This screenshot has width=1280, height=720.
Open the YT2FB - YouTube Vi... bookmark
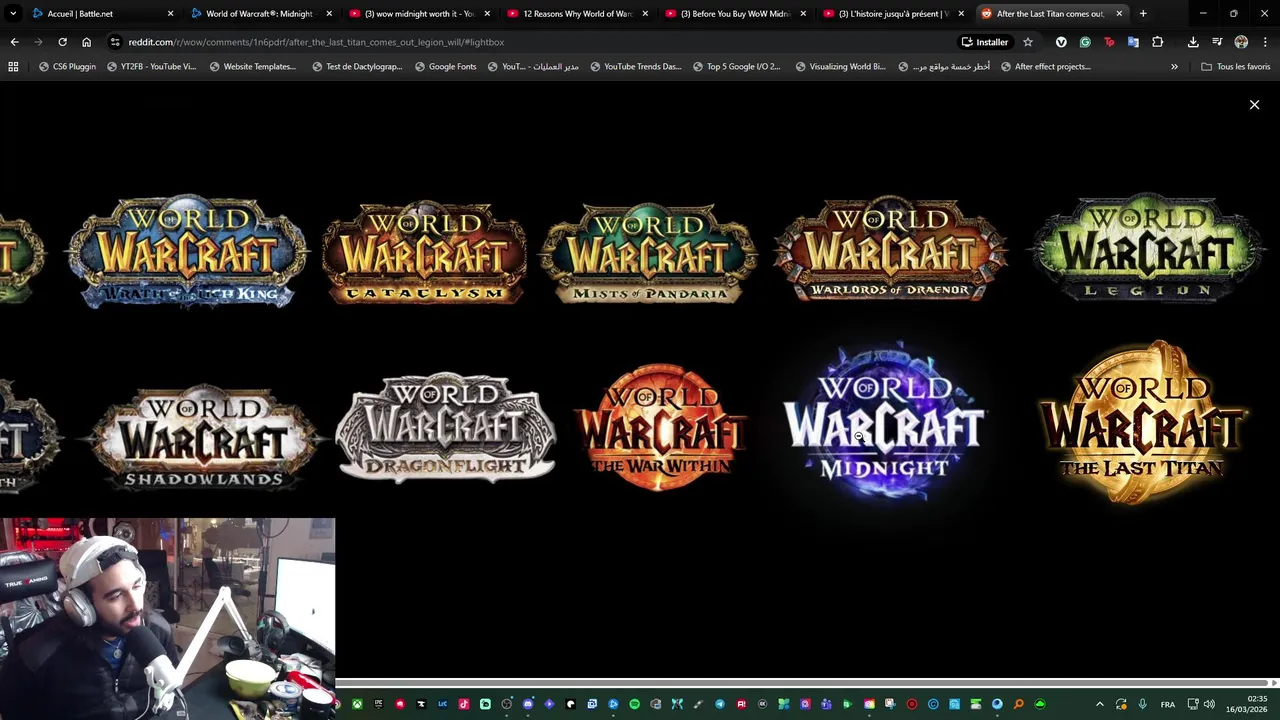[151, 67]
